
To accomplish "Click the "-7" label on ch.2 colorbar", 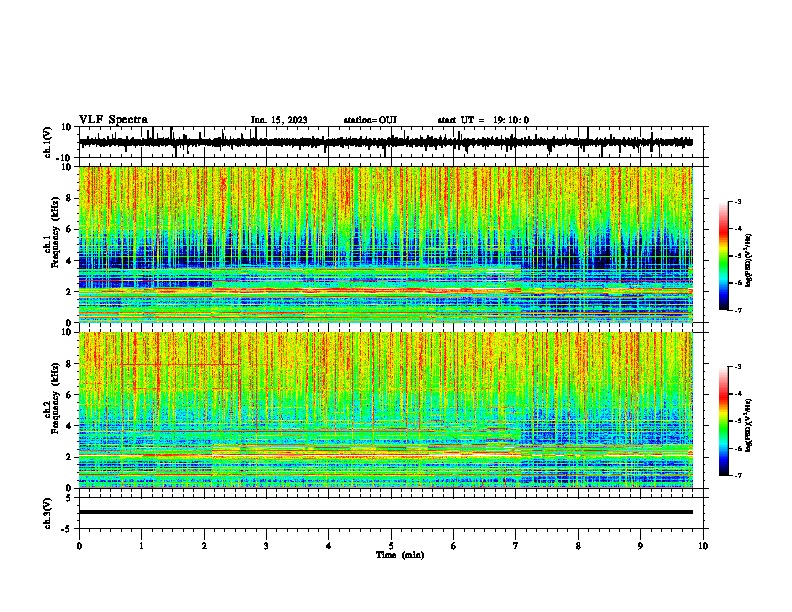I will click(x=737, y=475).
